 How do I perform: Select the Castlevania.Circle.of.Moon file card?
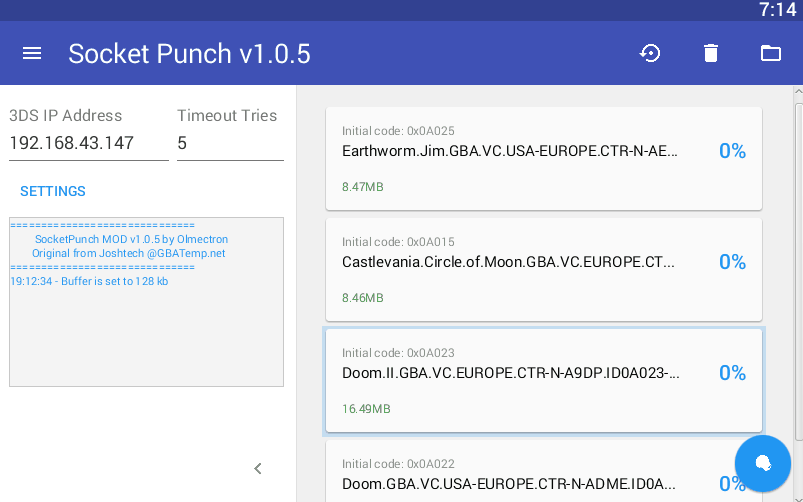coord(544,270)
